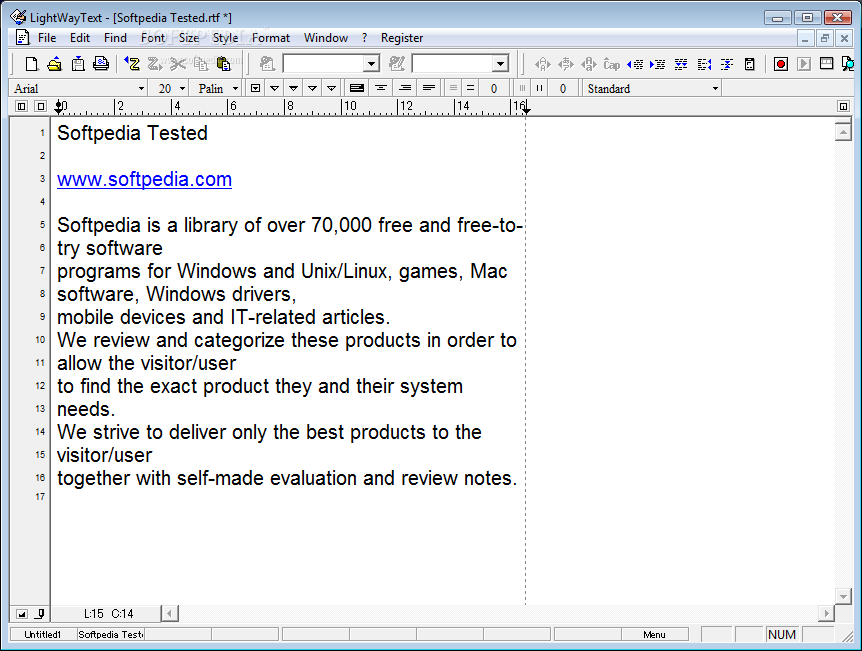Click the calculator-like icon in the toolbar

click(749, 64)
